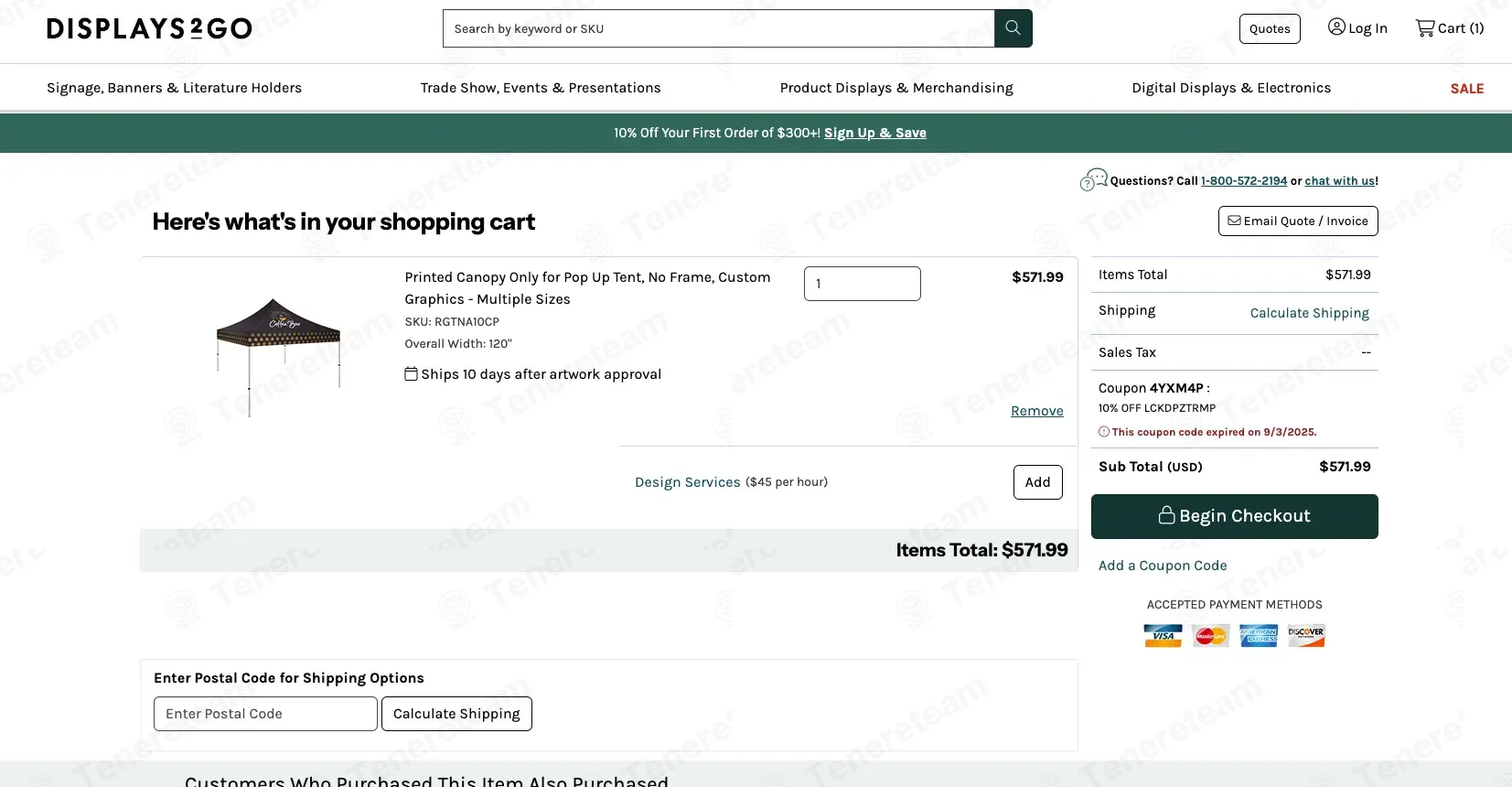Viewport: 1512px width, 787px height.
Task: Click the Log In user icon
Action: [x=1336, y=27]
